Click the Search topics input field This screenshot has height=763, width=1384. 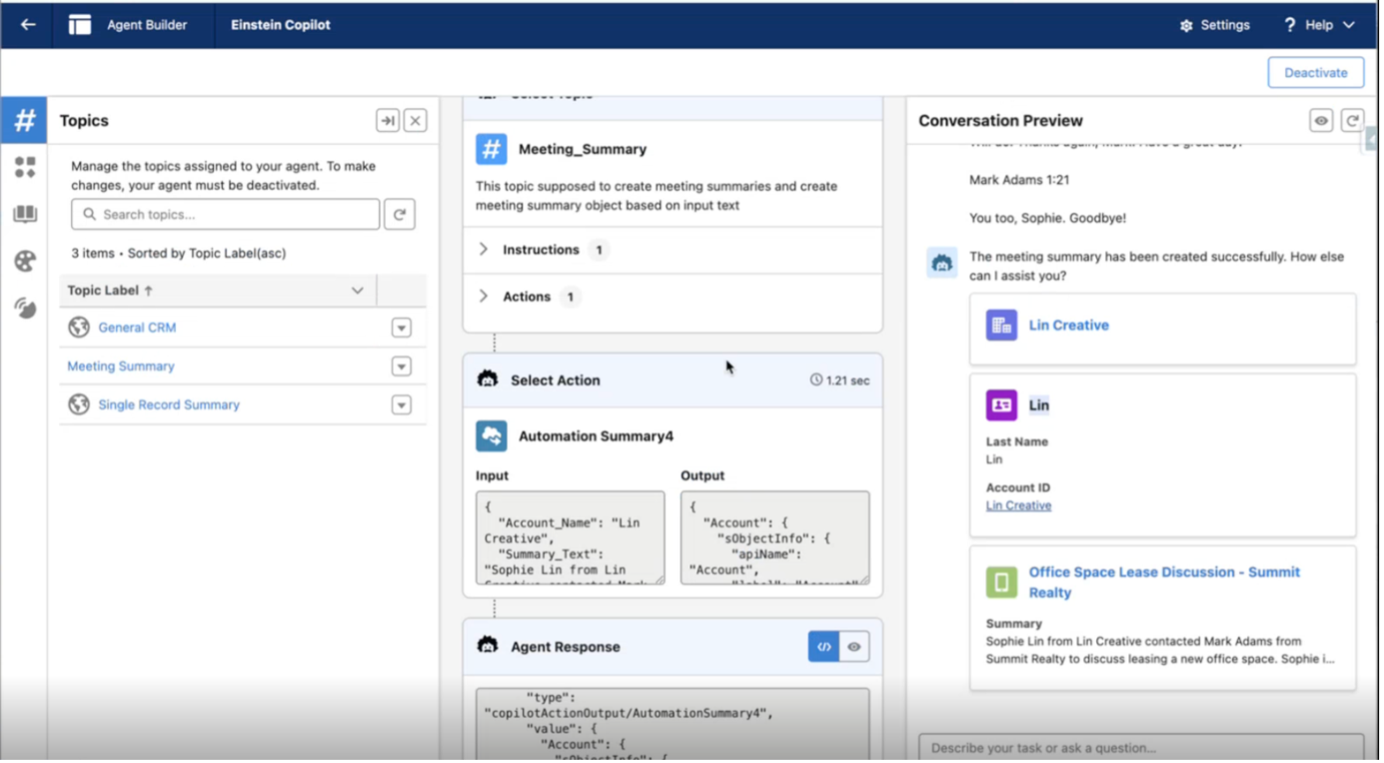tap(226, 214)
